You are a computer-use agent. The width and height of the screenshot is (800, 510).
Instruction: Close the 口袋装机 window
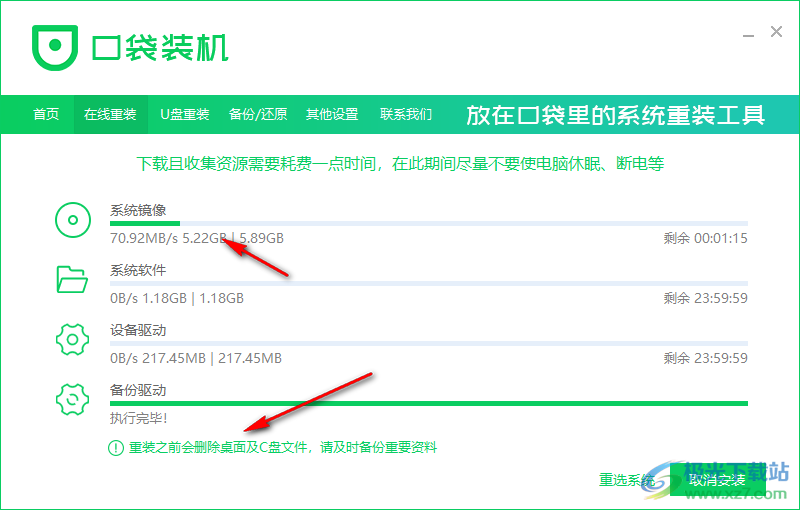[x=776, y=33]
